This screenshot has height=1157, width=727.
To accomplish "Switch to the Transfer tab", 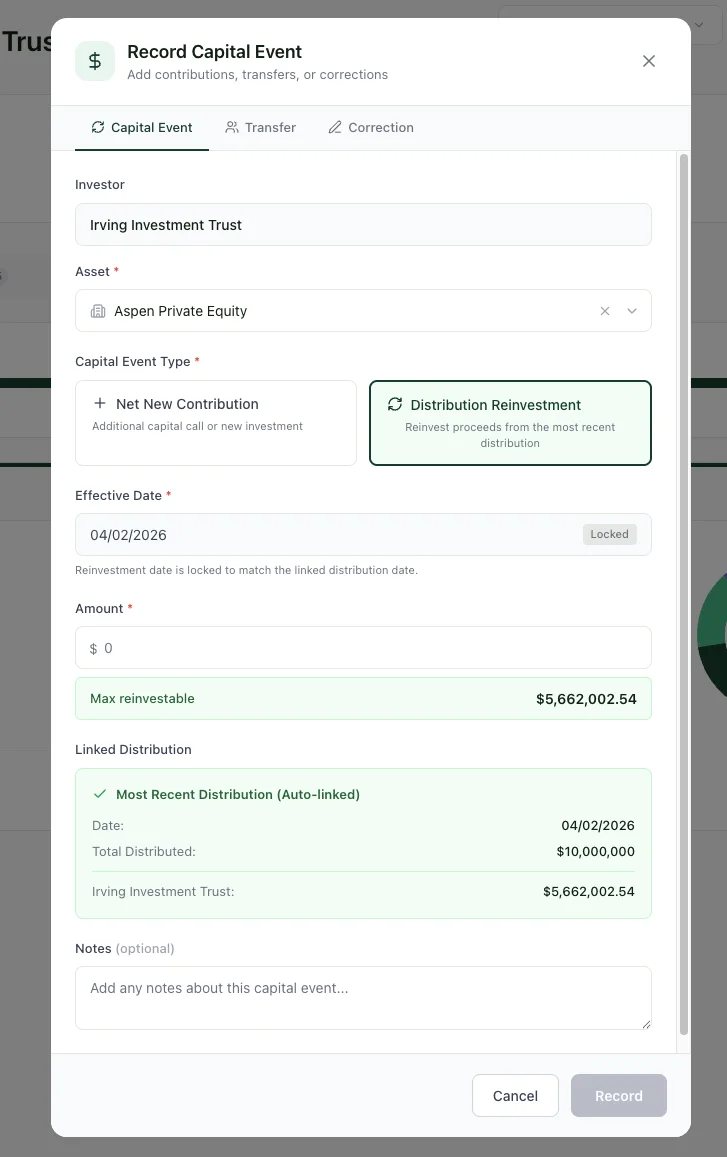I will pos(260,127).
